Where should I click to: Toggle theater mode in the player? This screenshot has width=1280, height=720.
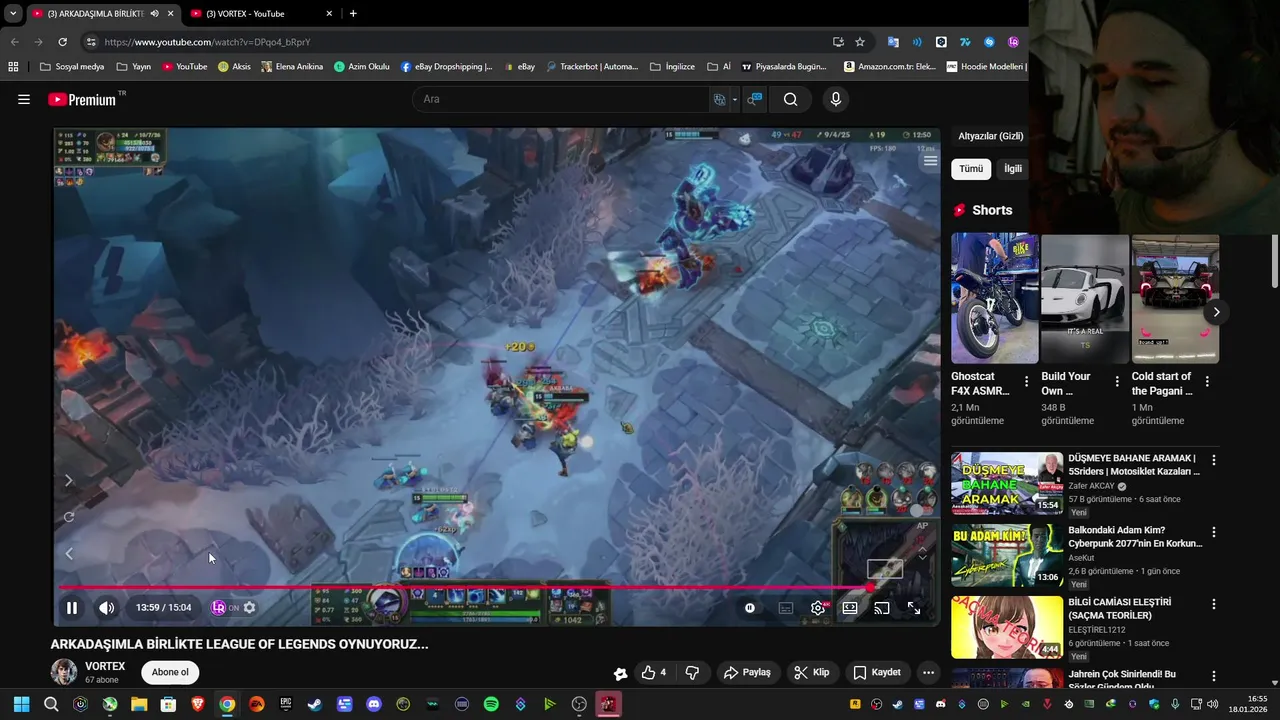[x=850, y=607]
